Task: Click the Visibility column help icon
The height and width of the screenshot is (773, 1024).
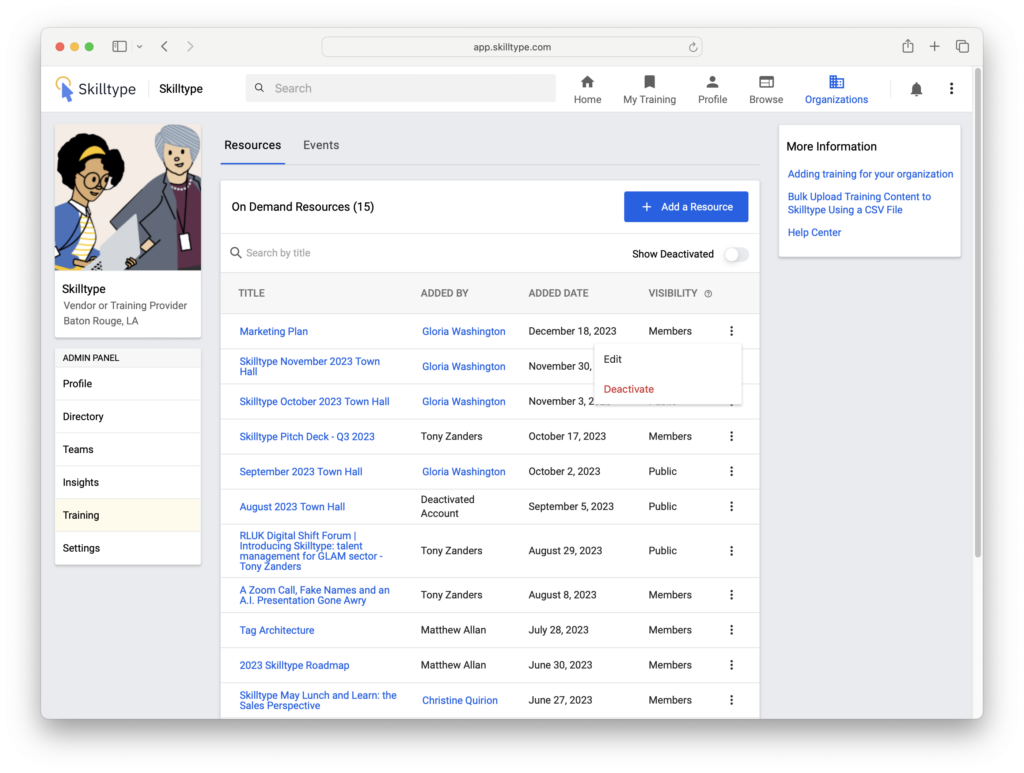Action: coord(708,294)
